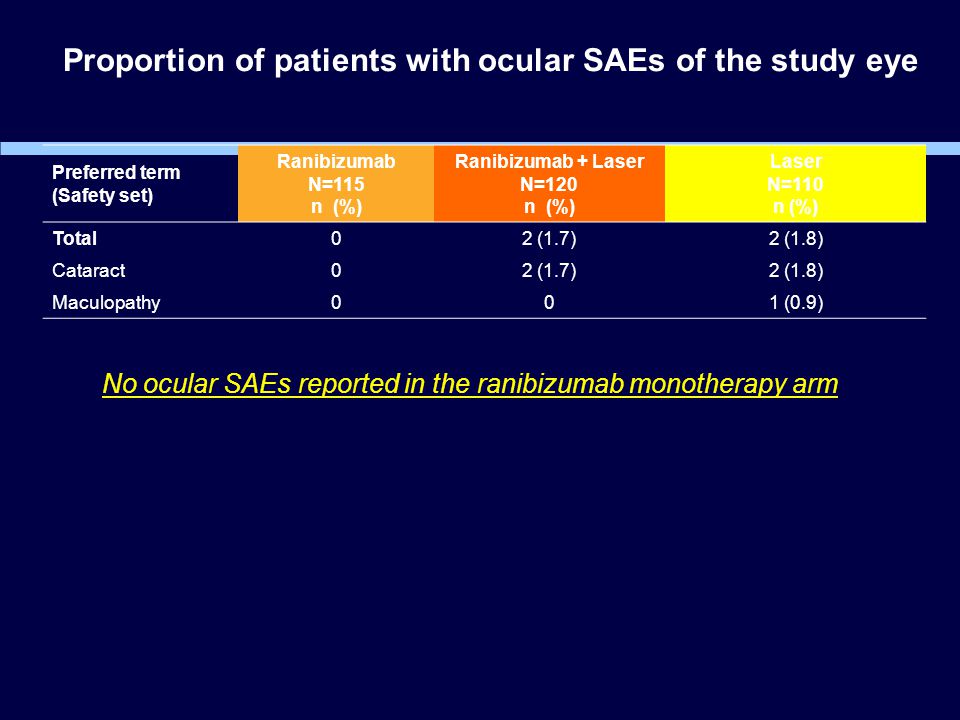The height and width of the screenshot is (720, 960).
Task: Click Maculopathy 0 under Ranibizumab column
Action: coord(336,302)
